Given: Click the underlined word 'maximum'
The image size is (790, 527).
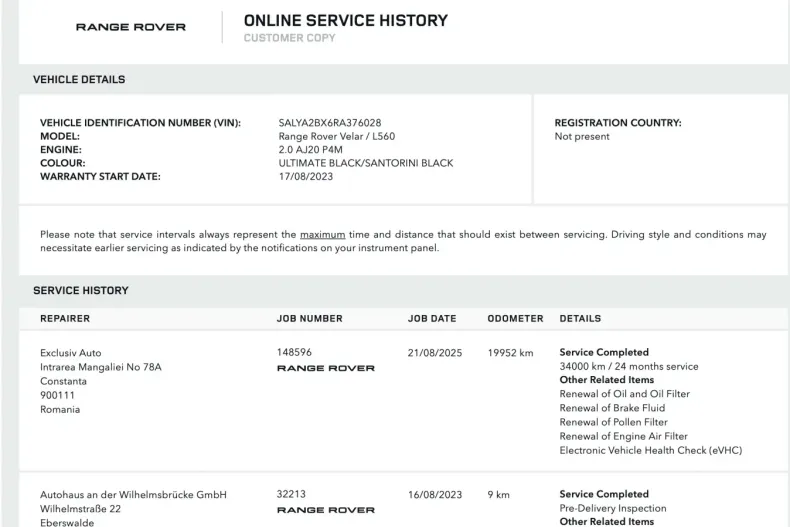Looking at the screenshot, I should coord(322,235).
